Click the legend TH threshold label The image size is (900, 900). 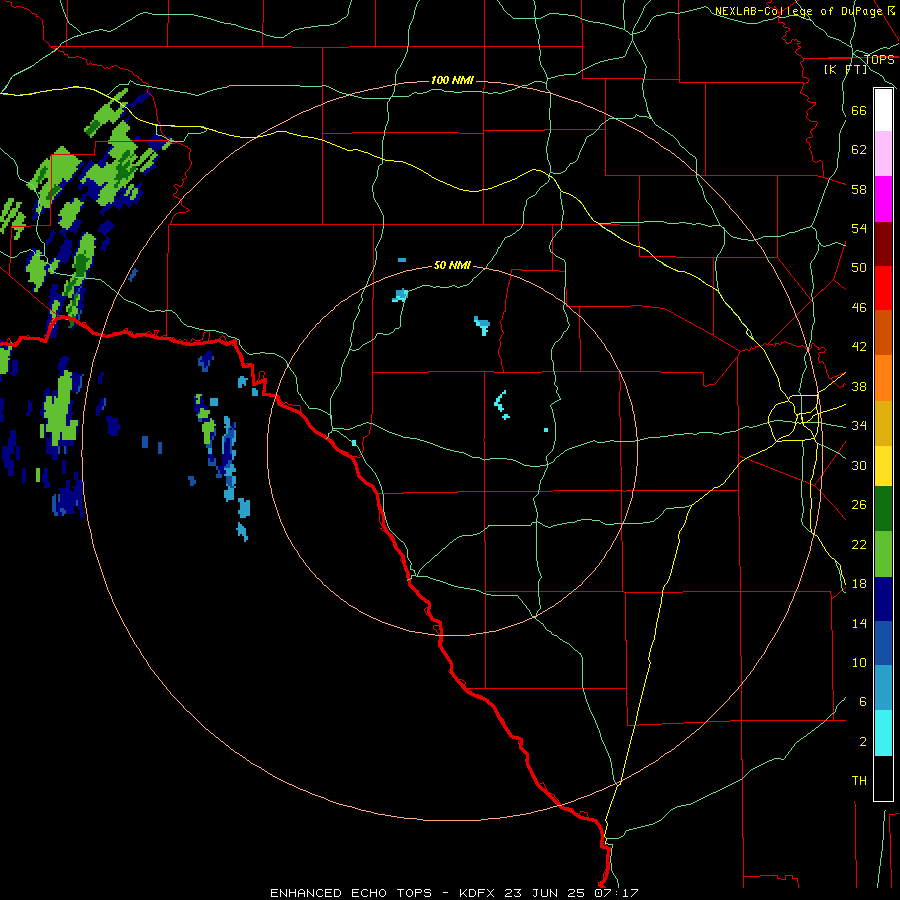coord(859,781)
